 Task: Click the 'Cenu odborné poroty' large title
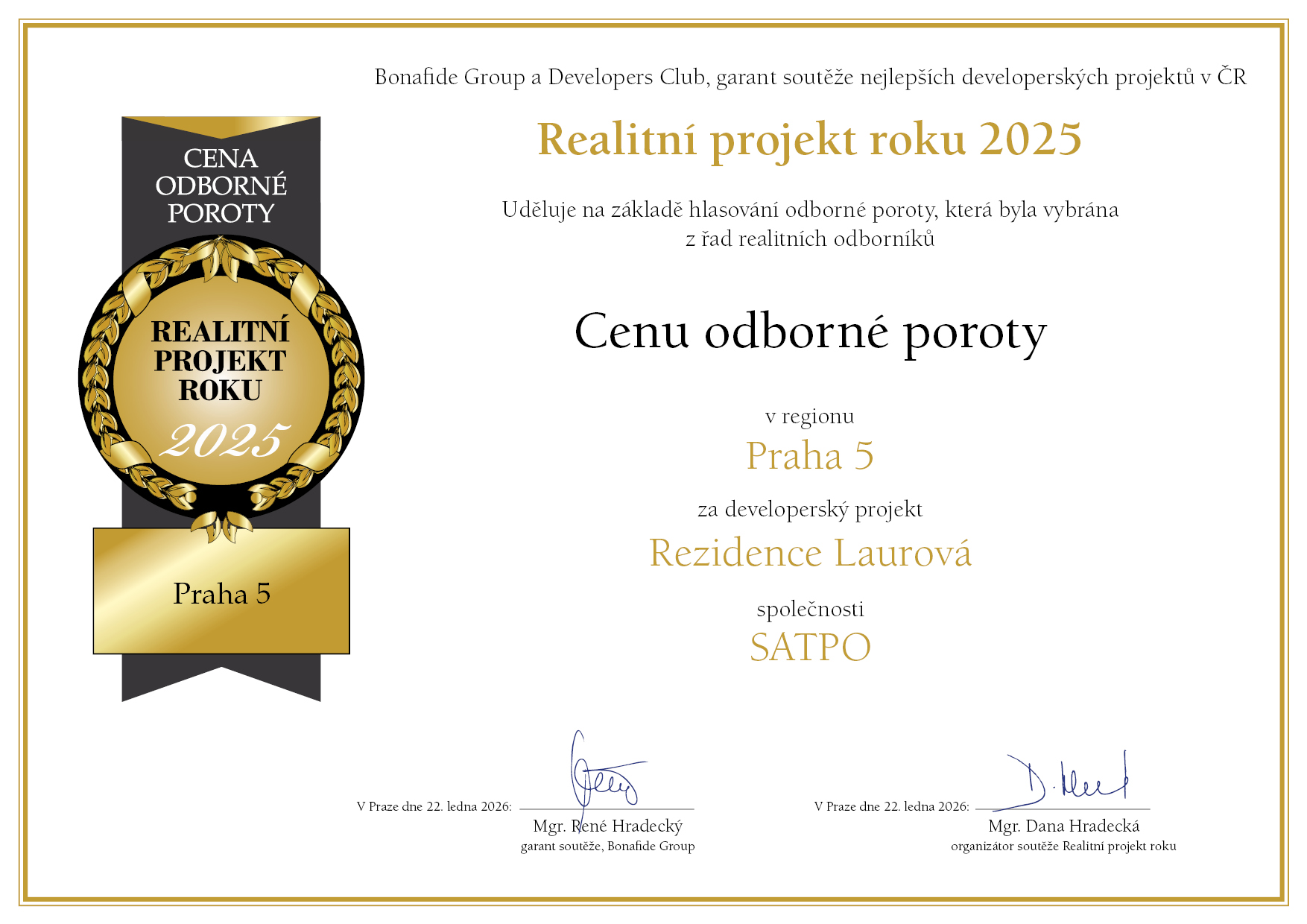[x=810, y=332]
